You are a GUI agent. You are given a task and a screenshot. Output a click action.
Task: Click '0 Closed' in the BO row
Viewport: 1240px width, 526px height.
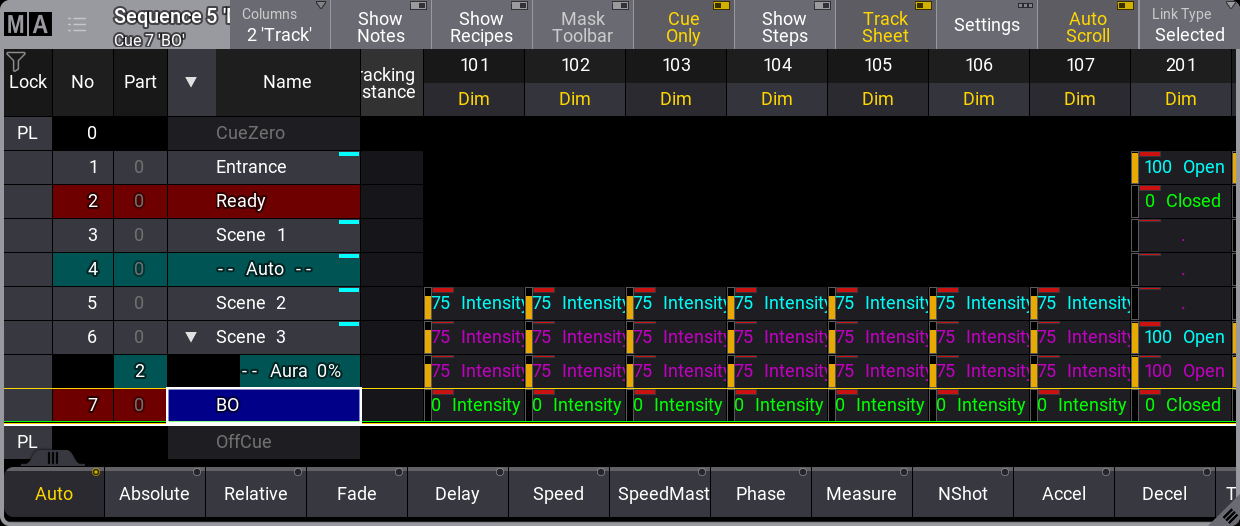pyautogui.click(x=1181, y=405)
